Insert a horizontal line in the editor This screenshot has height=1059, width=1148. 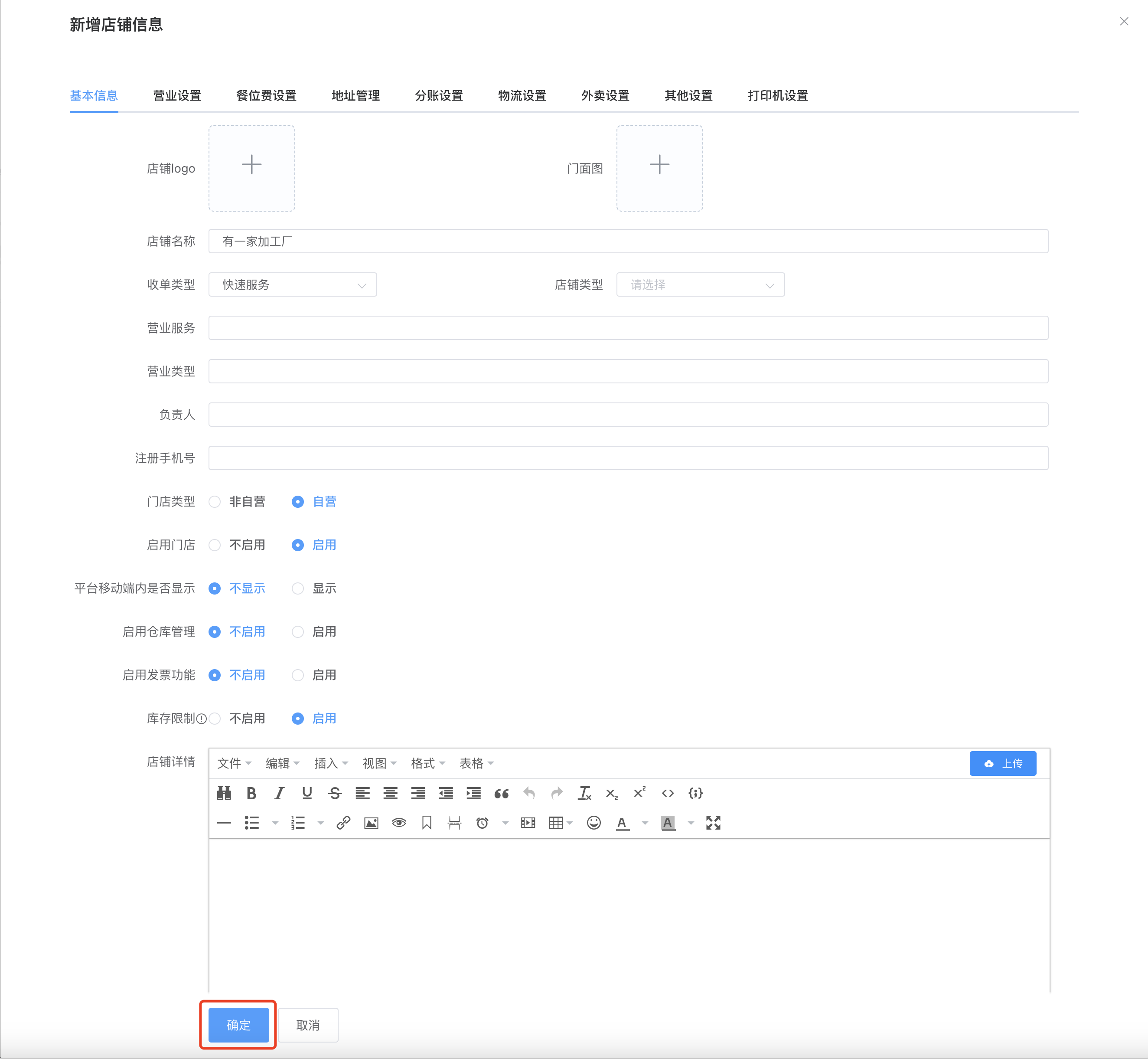tap(224, 823)
